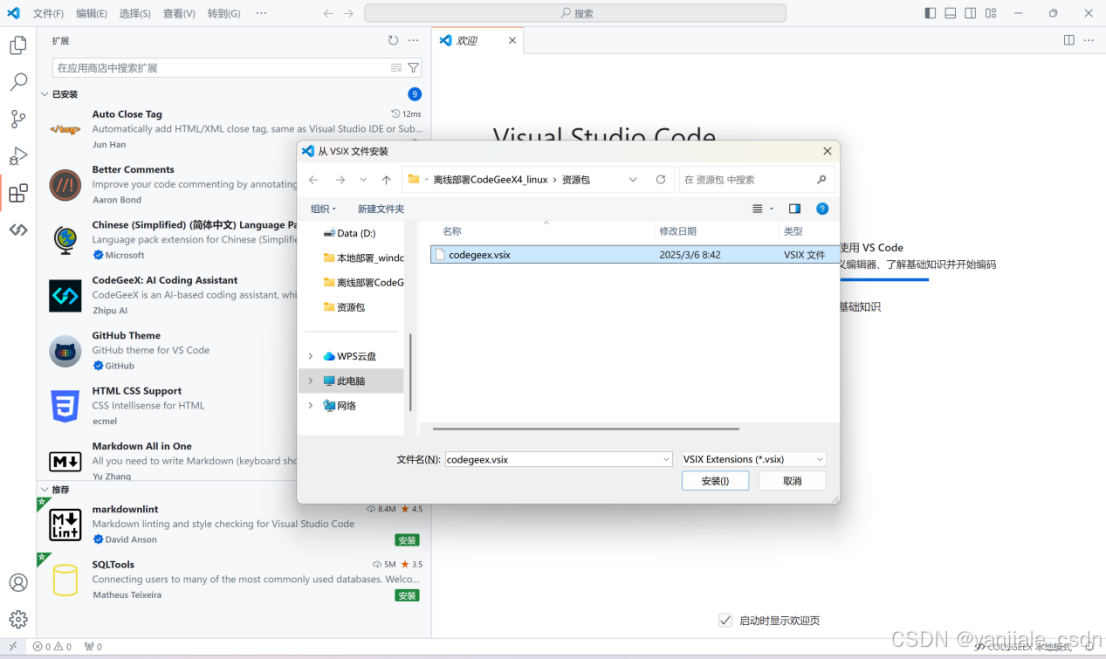Open VS Code Settings via the gear icon
The width and height of the screenshot is (1106, 659).
point(18,619)
